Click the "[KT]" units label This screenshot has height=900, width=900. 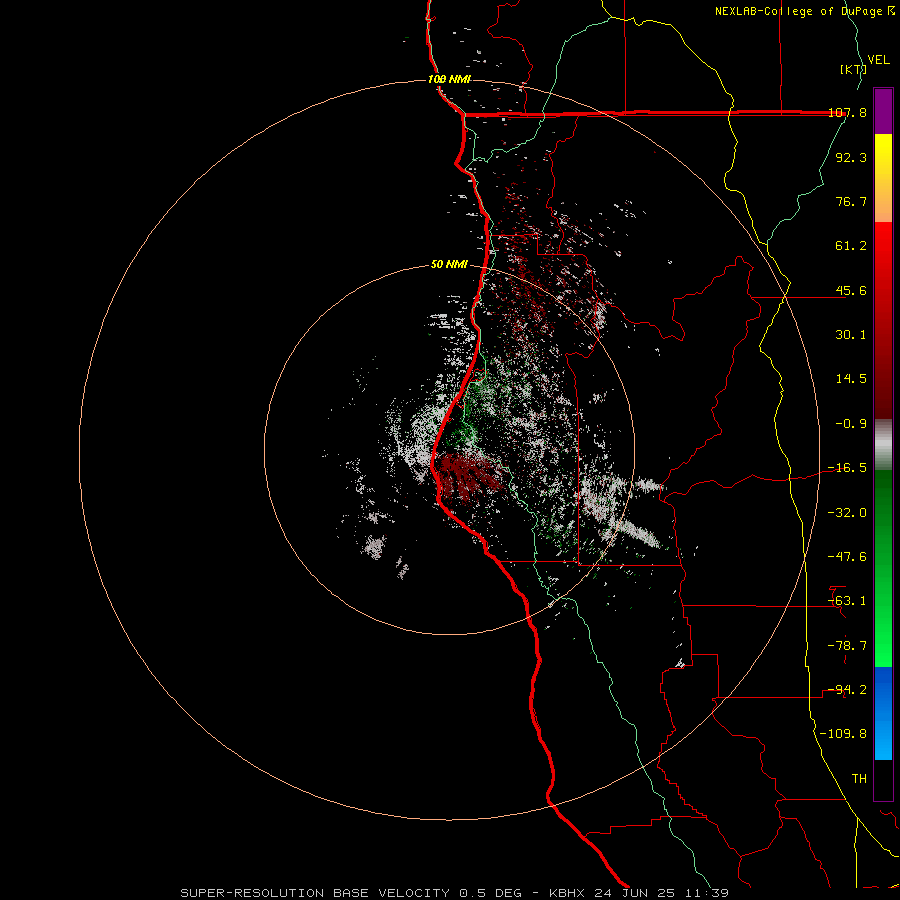(854, 69)
